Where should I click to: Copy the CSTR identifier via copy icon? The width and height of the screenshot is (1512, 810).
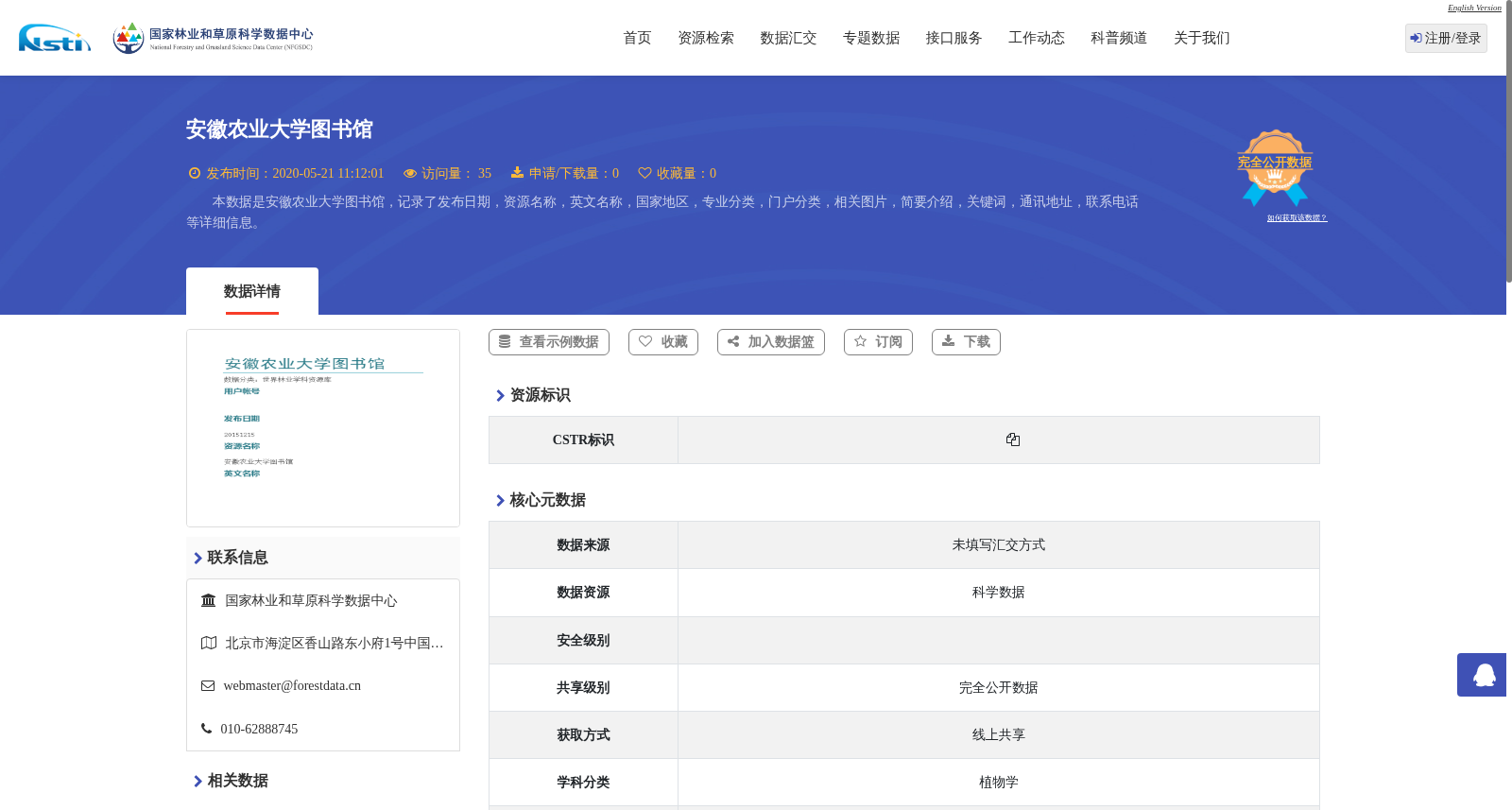coord(1013,439)
